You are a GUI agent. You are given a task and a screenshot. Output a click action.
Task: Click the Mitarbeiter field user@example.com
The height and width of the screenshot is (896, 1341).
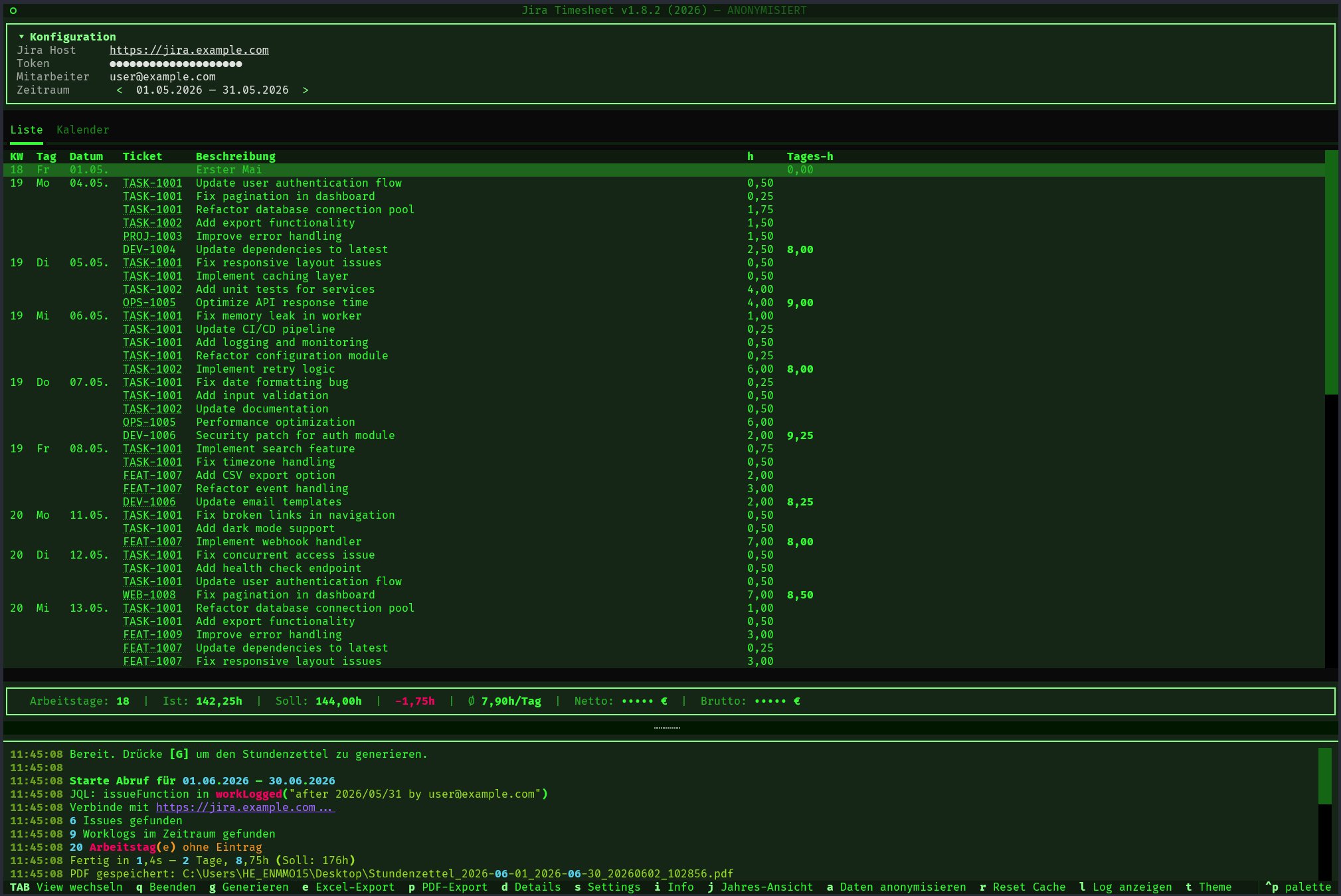pyautogui.click(x=163, y=76)
